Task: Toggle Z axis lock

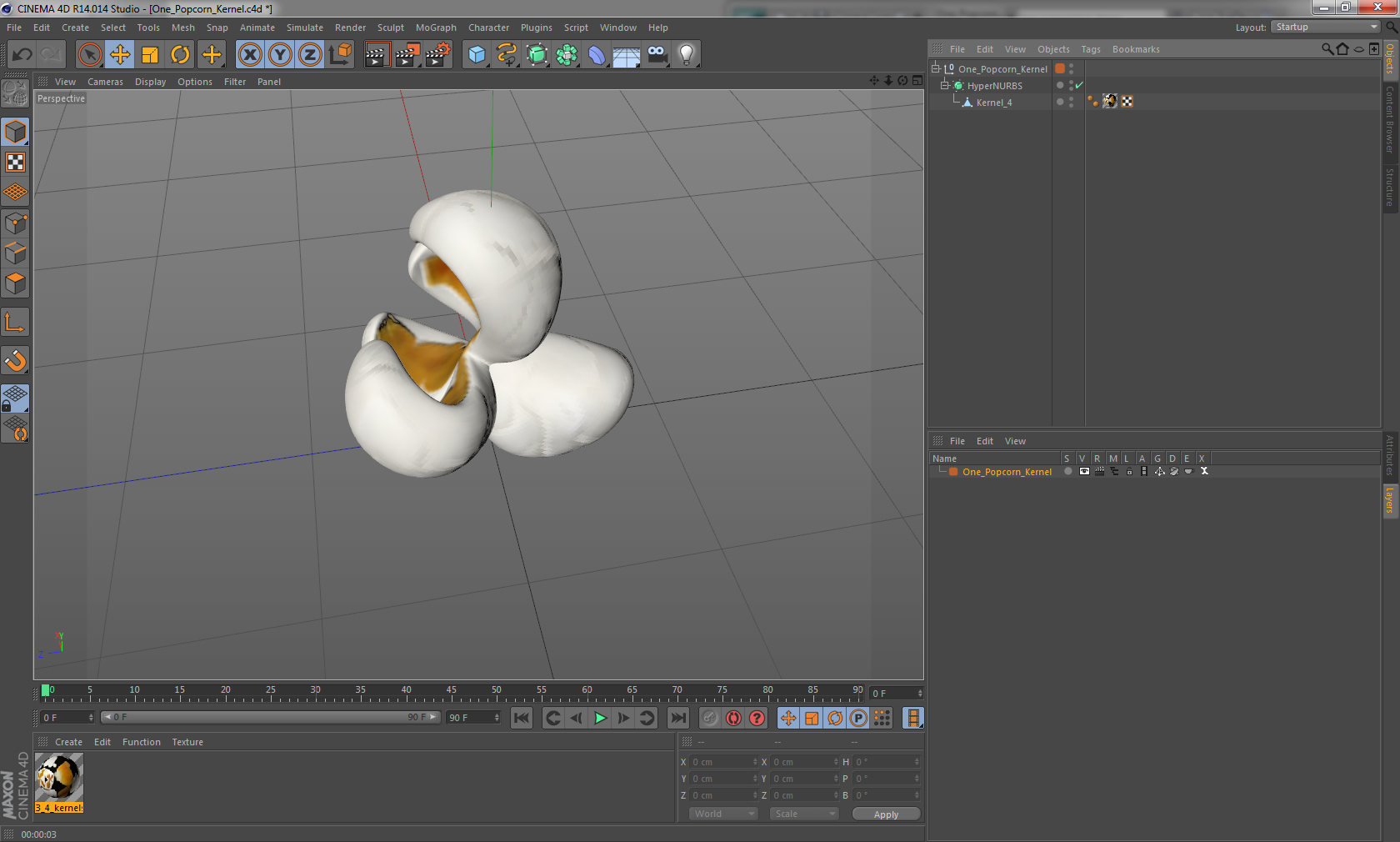Action: 310,55
